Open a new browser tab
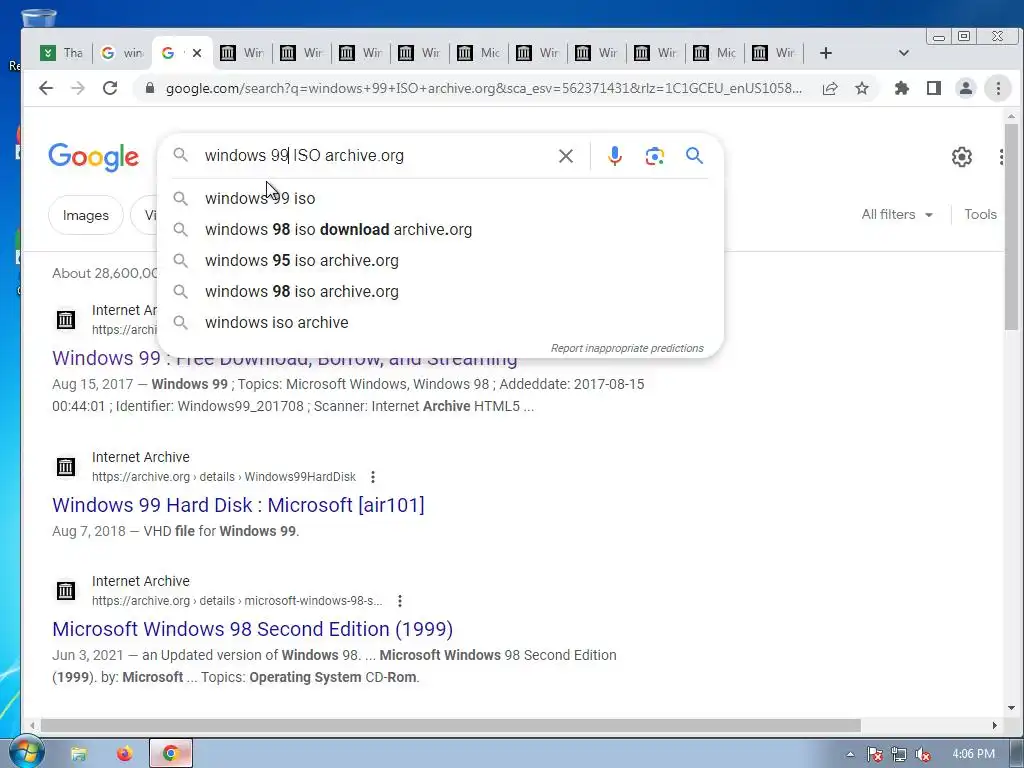This screenshot has width=1024, height=768. [825, 53]
